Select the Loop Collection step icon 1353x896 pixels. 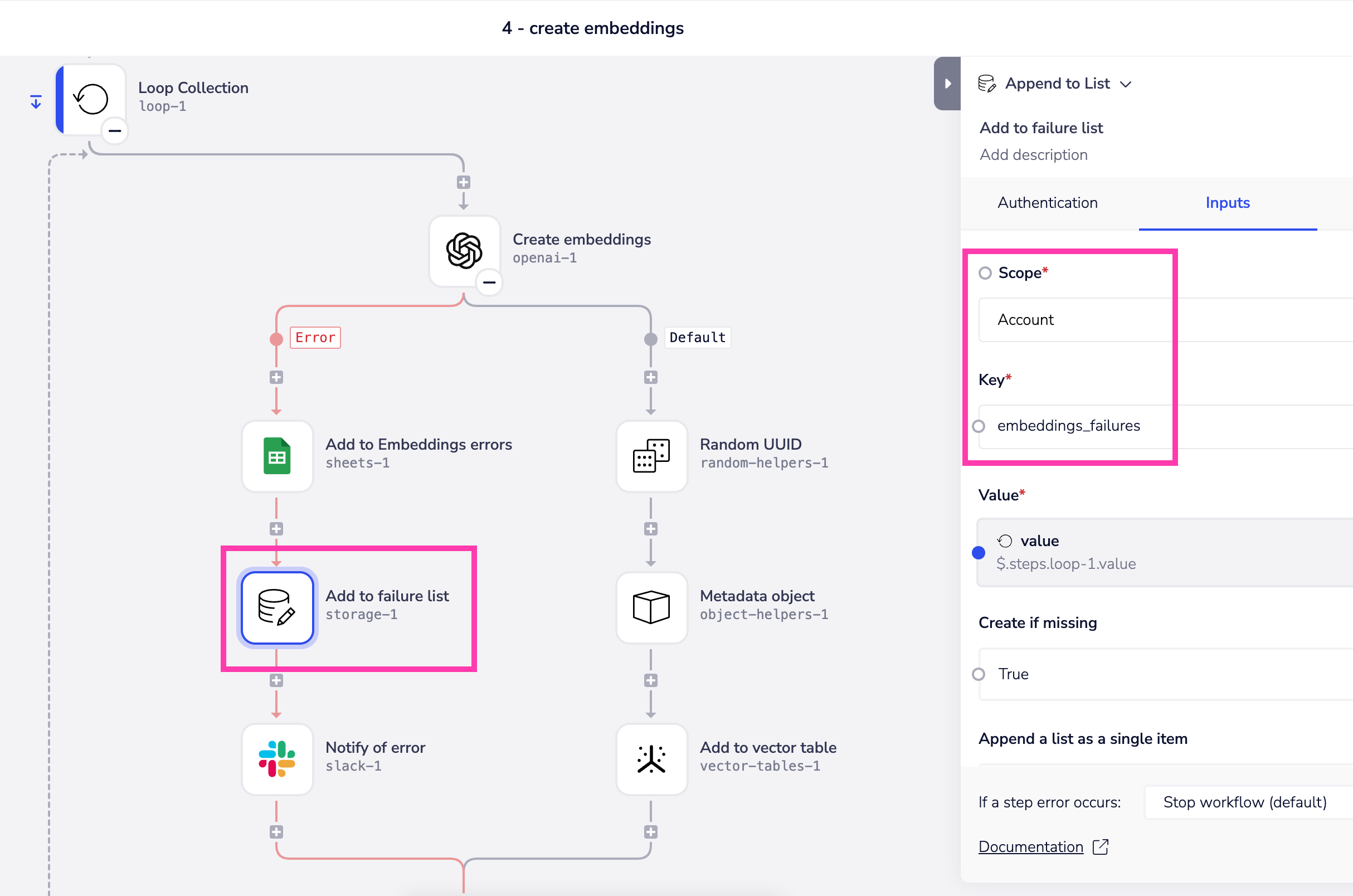(91, 99)
